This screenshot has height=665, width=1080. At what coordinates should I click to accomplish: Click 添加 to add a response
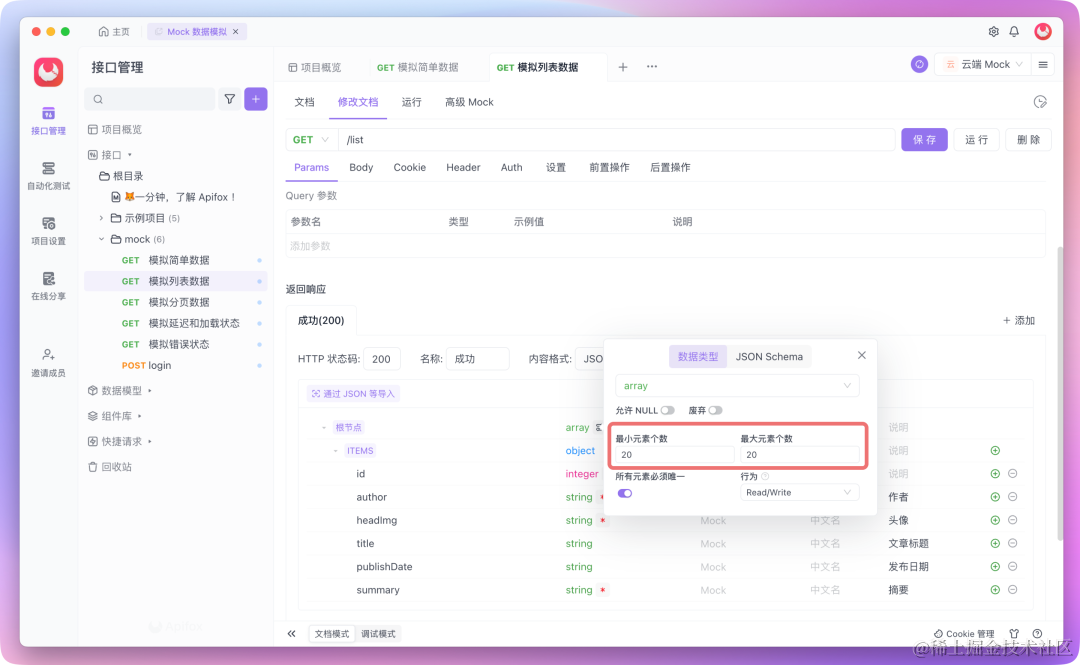click(1019, 320)
